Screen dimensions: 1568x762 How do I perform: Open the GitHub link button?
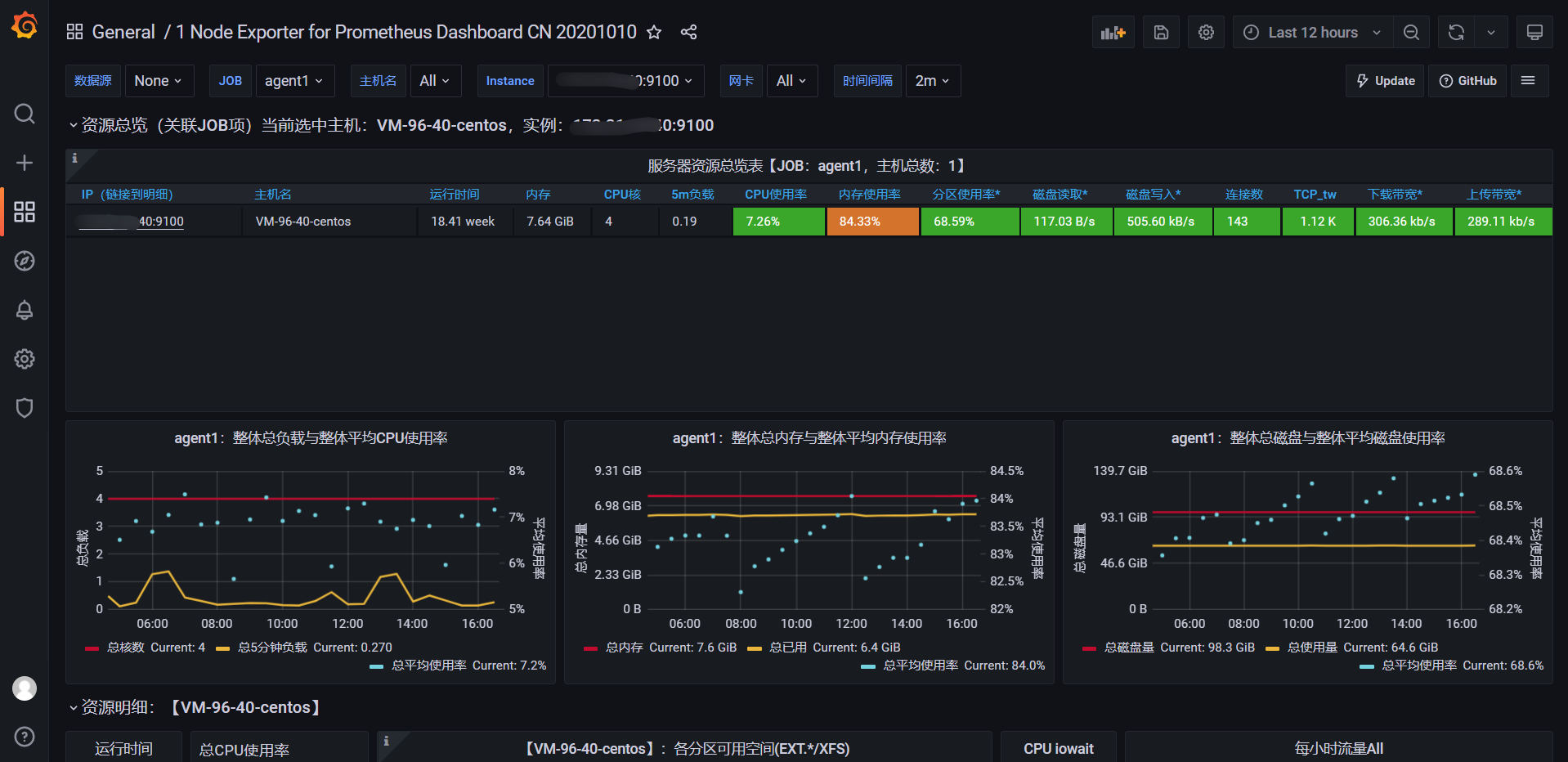(x=1467, y=81)
